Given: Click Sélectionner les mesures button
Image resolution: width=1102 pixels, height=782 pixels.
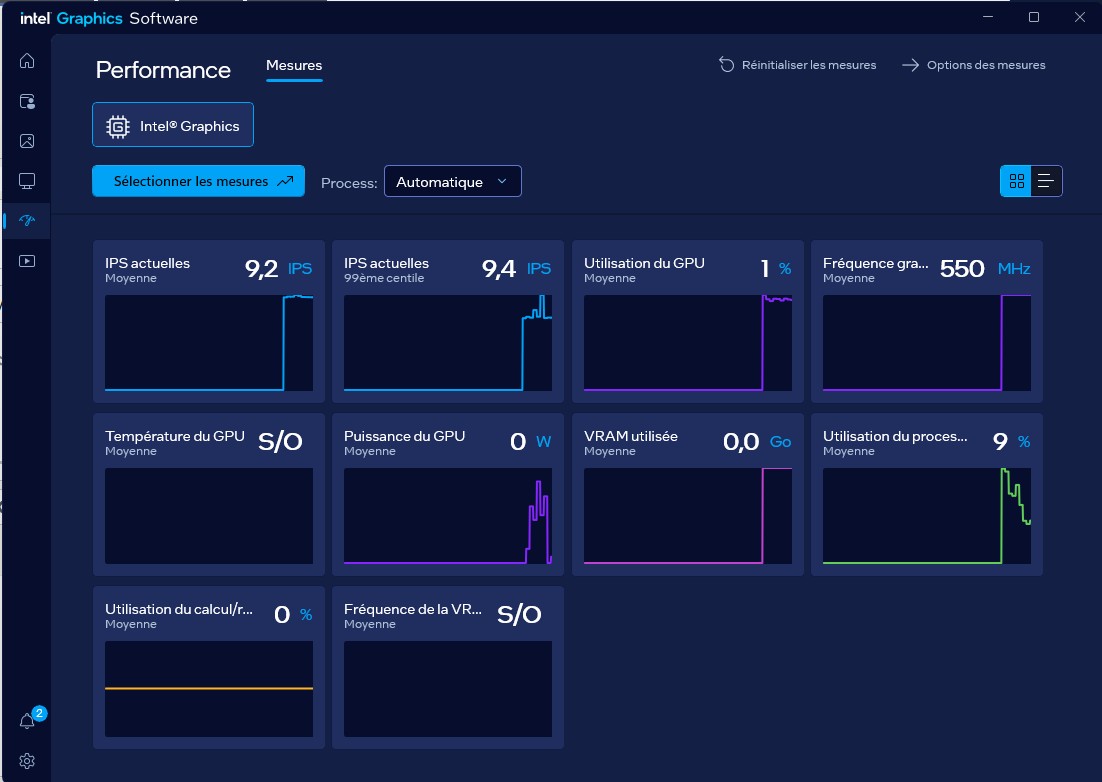Looking at the screenshot, I should pos(198,182).
